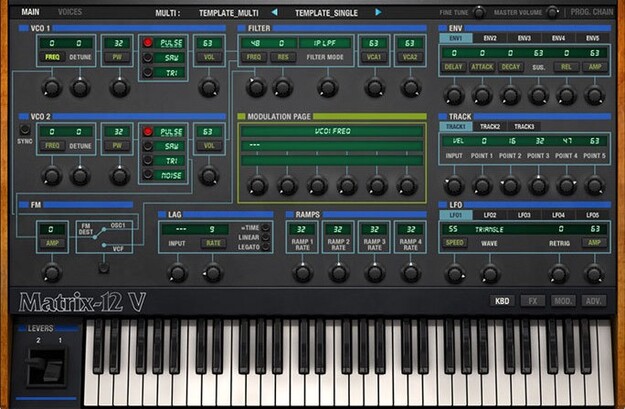Click the envelope ATTACK knob
This screenshot has width=625, height=409.
(x=482, y=95)
